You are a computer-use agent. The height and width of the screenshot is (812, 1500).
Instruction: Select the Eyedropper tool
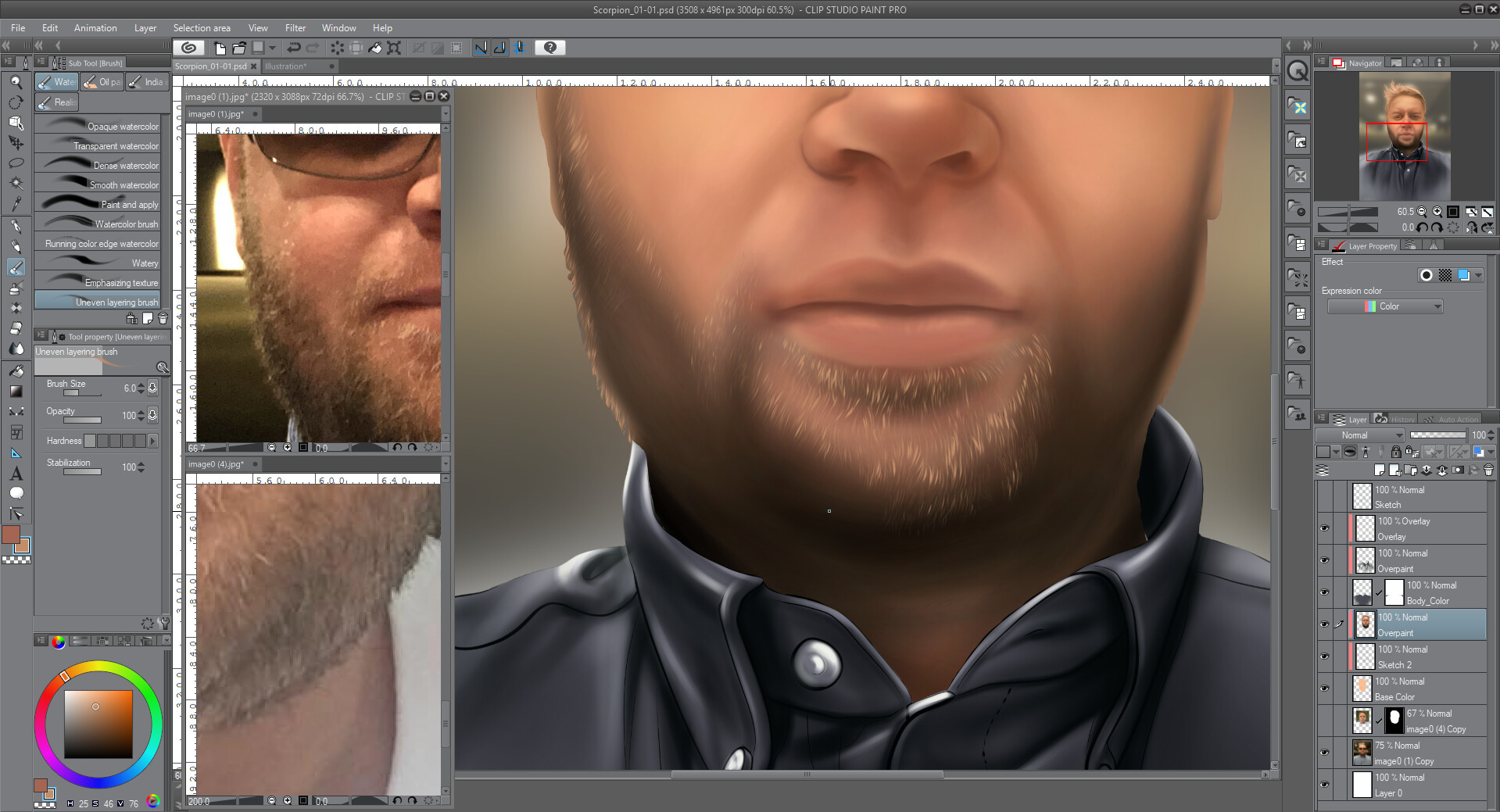pyautogui.click(x=16, y=204)
